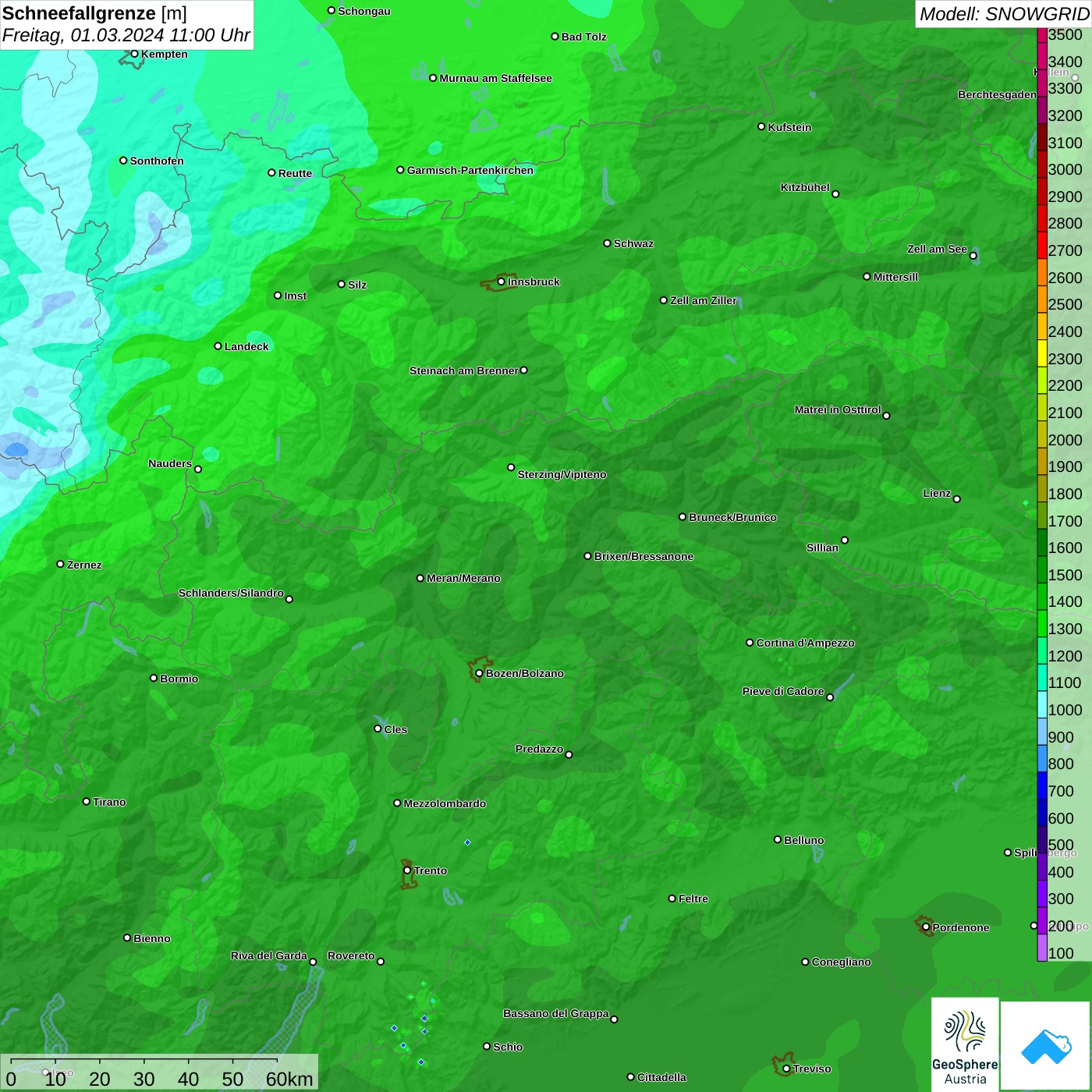Screen dimensions: 1092x1092
Task: Click the Feltre label
Action: [693, 899]
